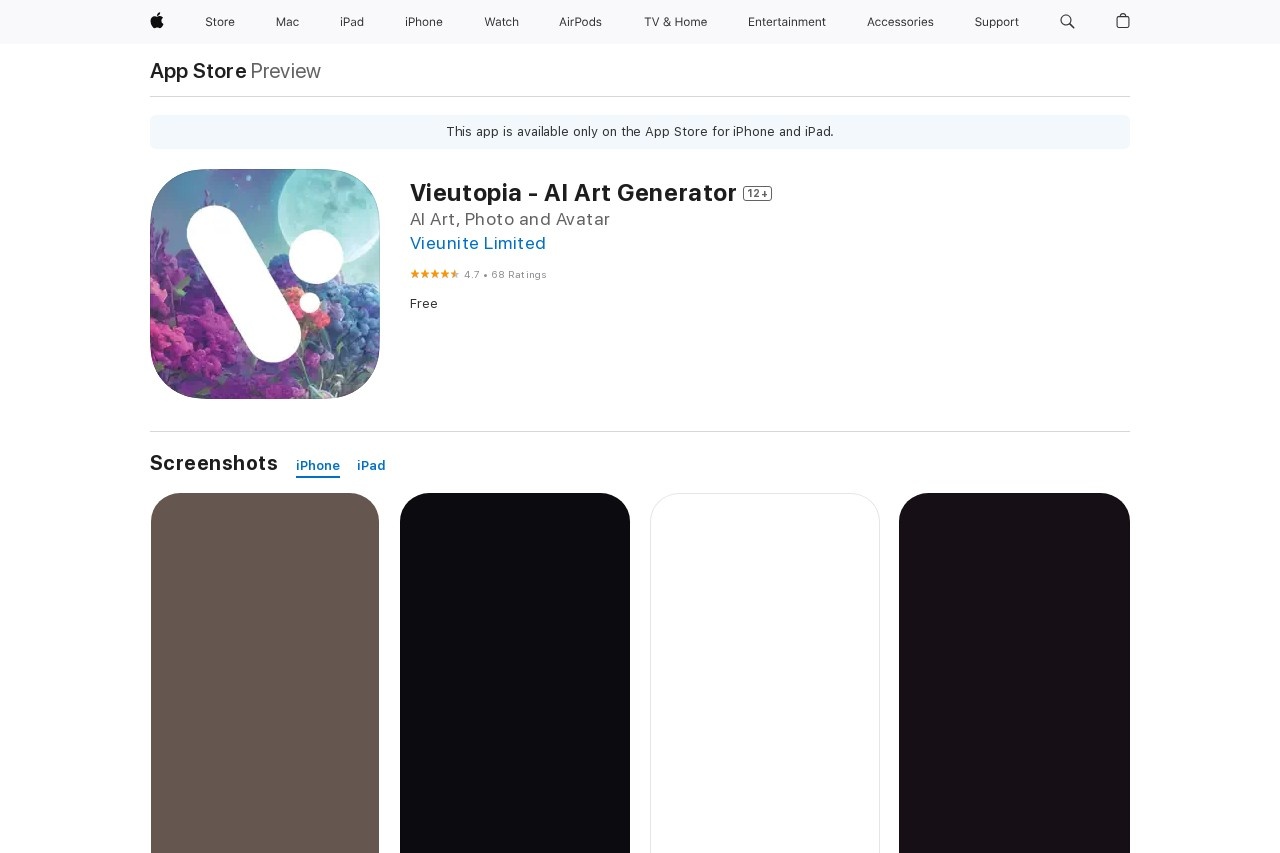Open the Store menu item
1280x853 pixels.
[220, 22]
